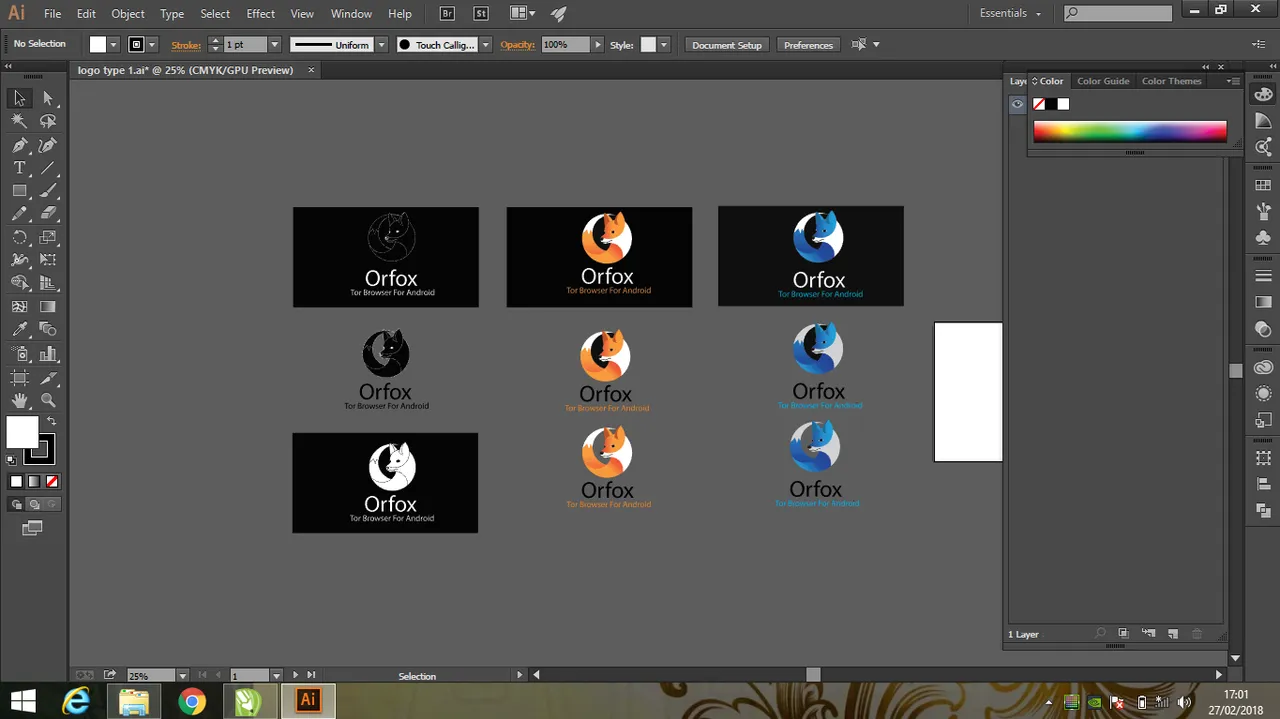Click the Document Setup button
The width and height of the screenshot is (1280, 719).
[727, 45]
